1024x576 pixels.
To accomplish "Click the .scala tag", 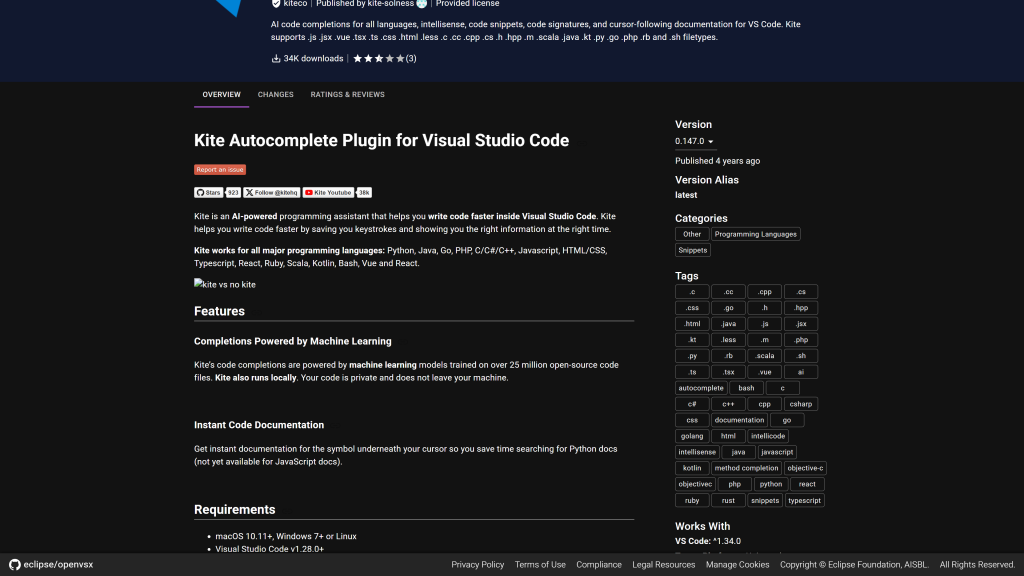I will point(765,356).
